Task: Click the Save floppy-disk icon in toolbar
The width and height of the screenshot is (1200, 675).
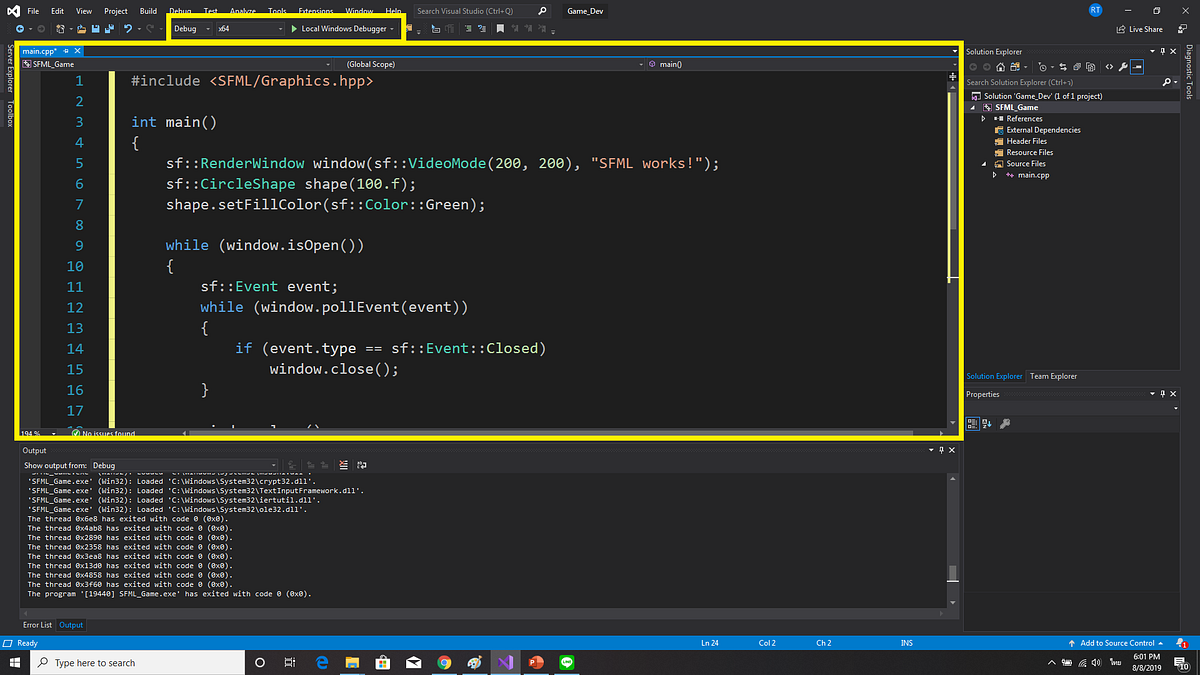Action: pyautogui.click(x=94, y=29)
